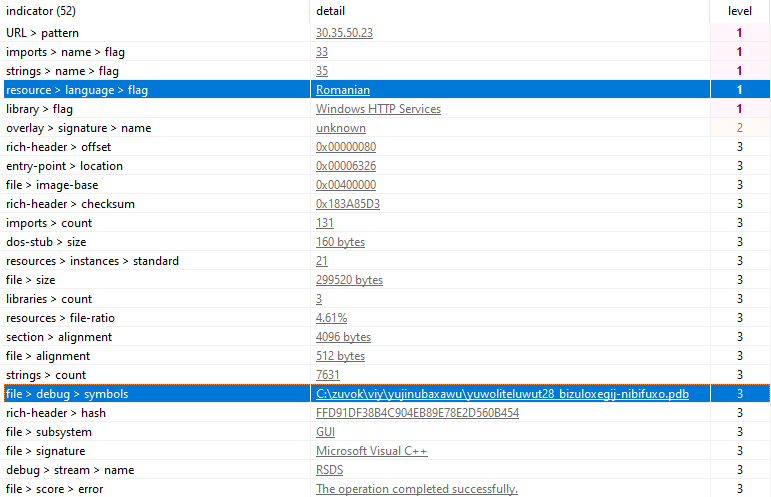Click the Microsoft Visual C++ signature
Screen dimensions: 771x497
pos(371,451)
